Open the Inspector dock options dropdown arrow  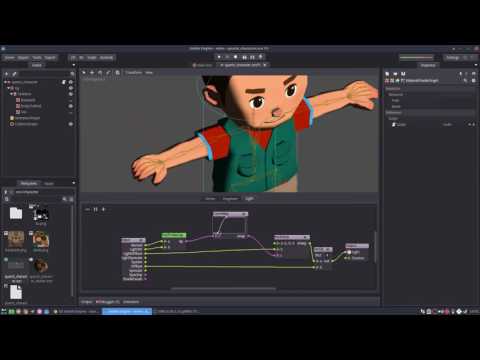(x=476, y=65)
